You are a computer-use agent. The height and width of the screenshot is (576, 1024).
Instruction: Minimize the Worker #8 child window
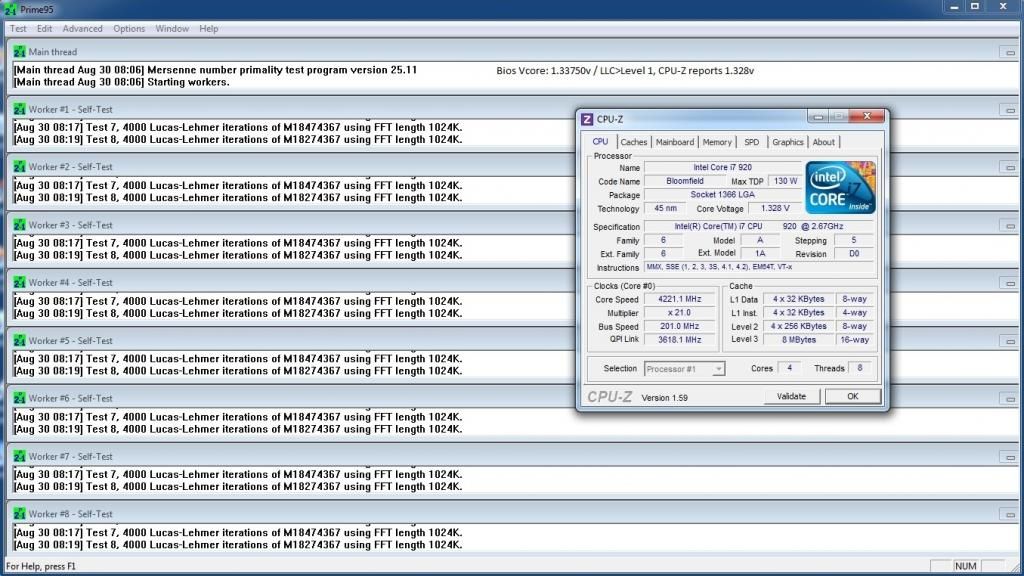pos(1010,514)
